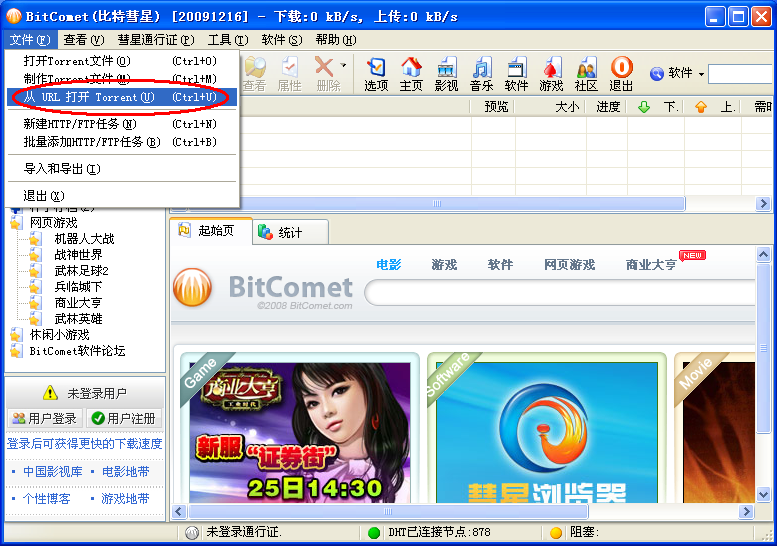Open the 影视 video toolbar icon
The width and height of the screenshot is (777, 546).
(x=446, y=74)
